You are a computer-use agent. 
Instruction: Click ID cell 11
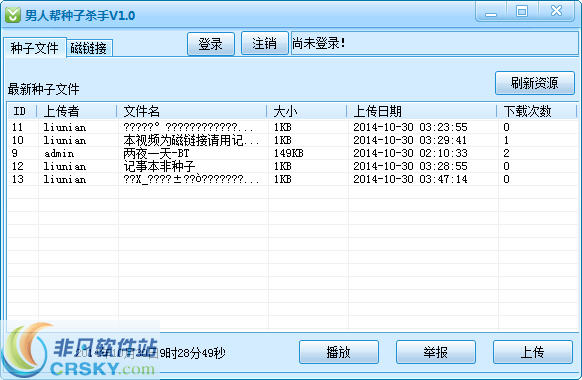17,127
